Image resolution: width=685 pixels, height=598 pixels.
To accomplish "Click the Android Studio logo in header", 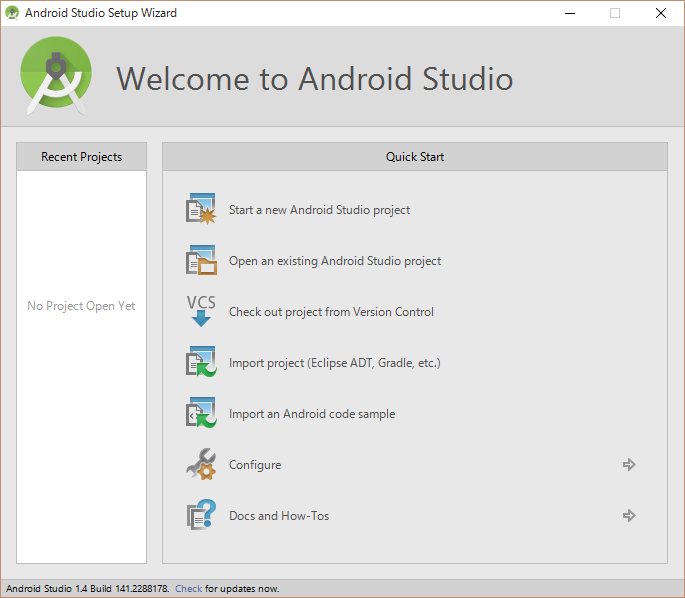I will click(56, 76).
